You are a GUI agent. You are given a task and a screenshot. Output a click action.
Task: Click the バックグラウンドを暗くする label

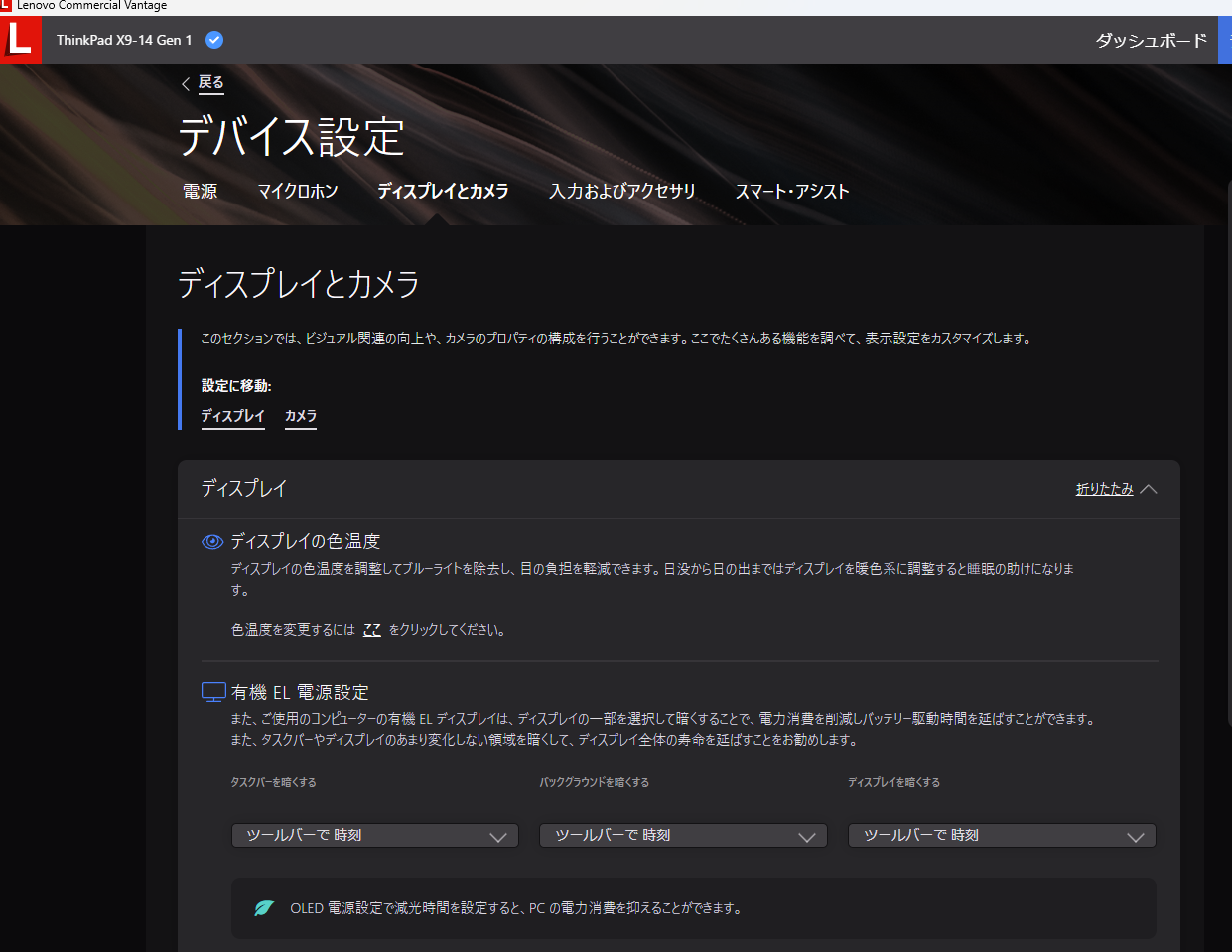(595, 782)
